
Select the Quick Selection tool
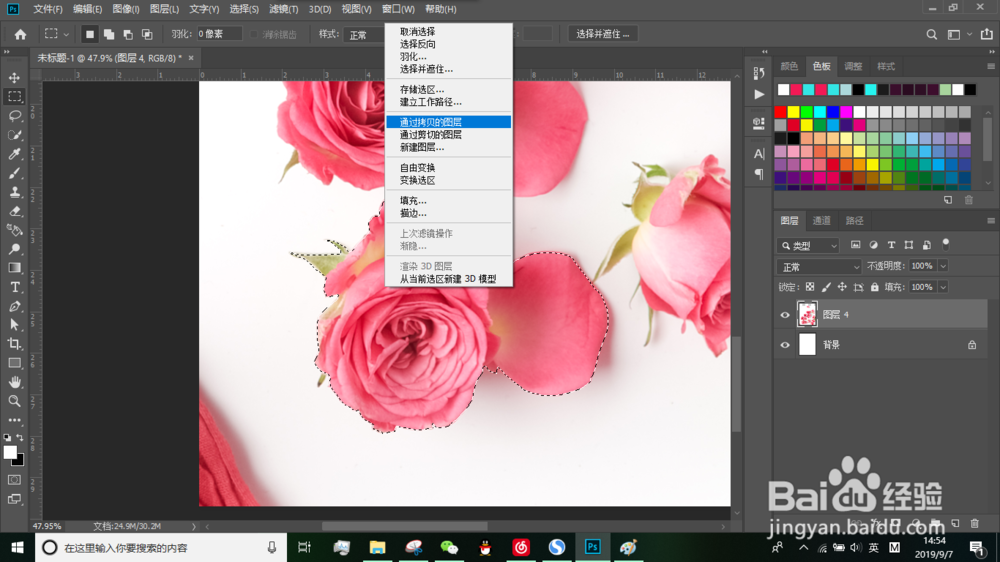pyautogui.click(x=14, y=135)
